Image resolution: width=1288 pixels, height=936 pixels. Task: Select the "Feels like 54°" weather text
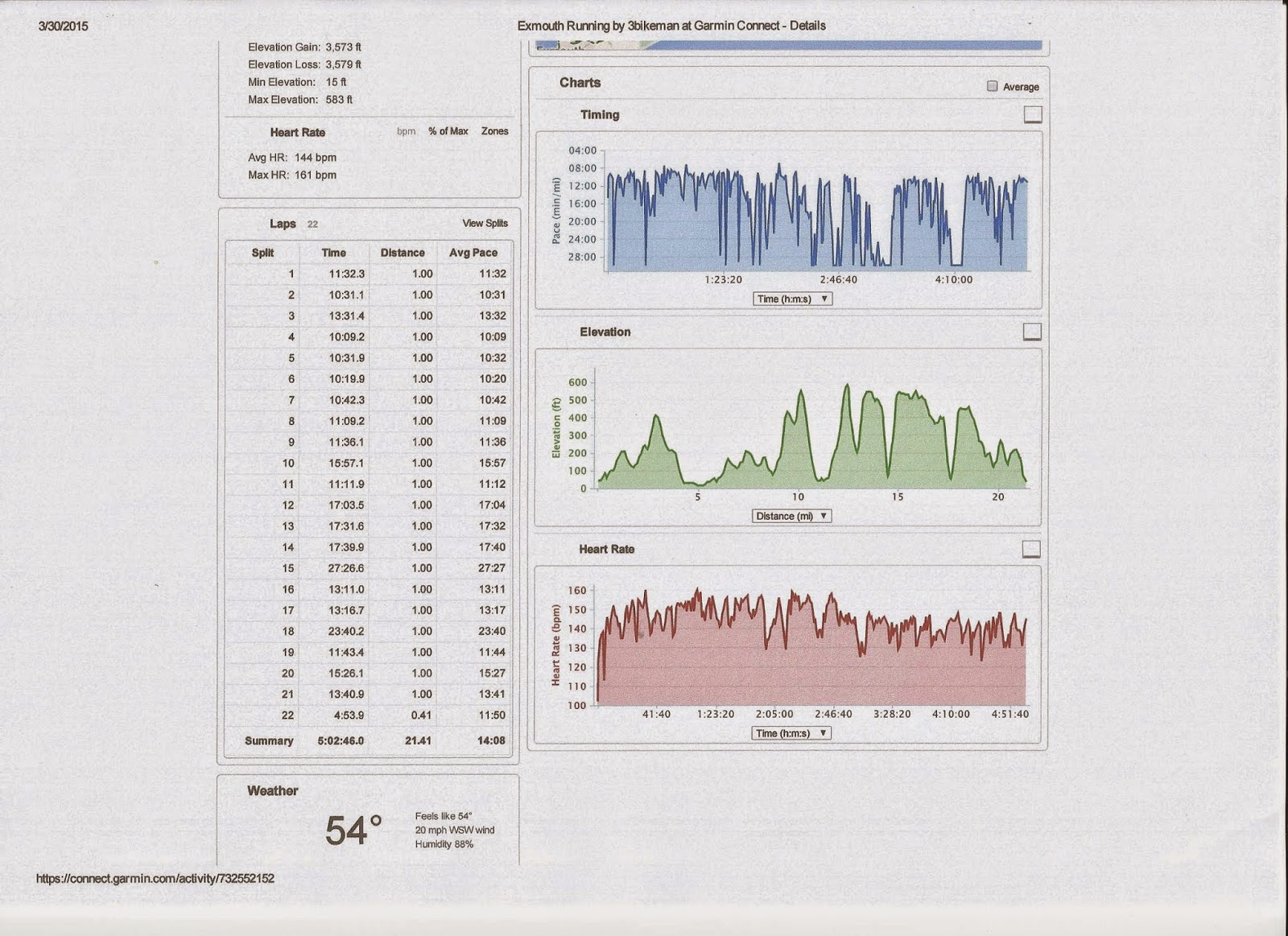444,816
